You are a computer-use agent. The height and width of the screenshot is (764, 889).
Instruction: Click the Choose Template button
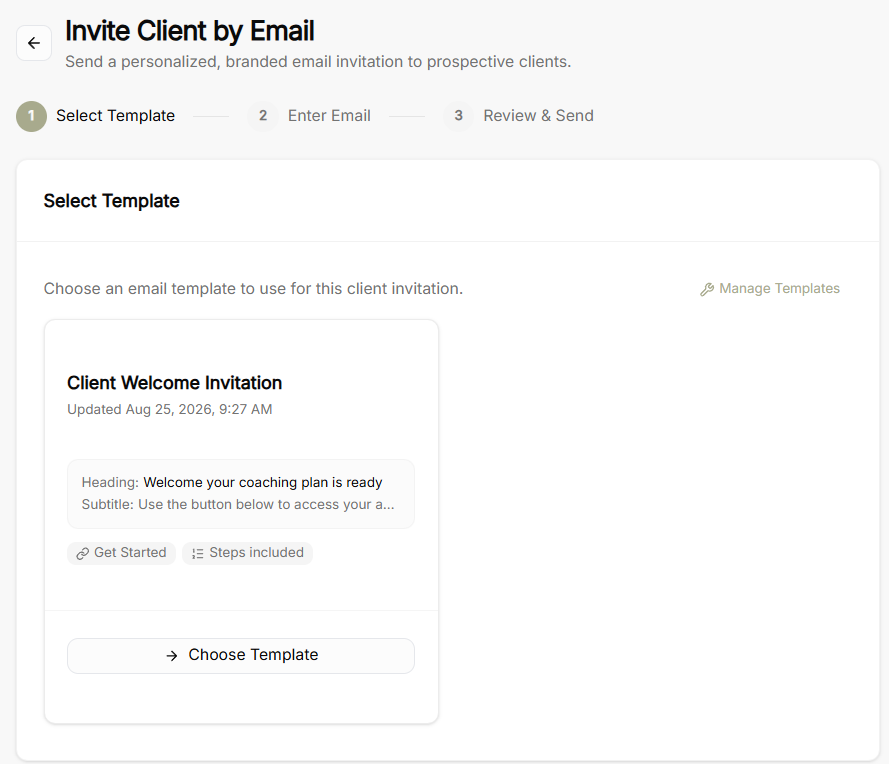pos(241,656)
